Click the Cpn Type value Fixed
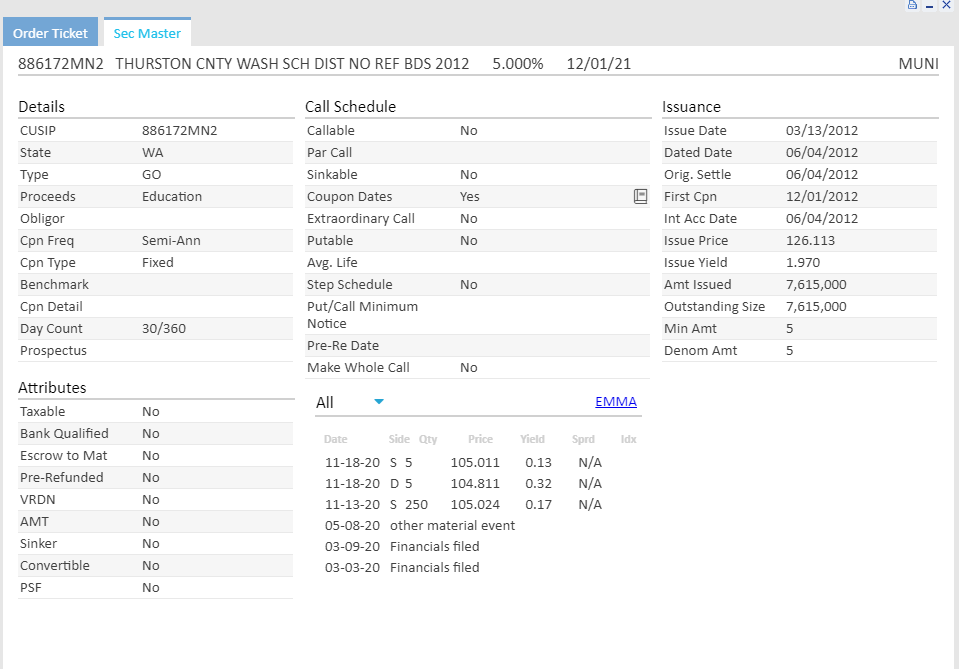Screen dimensions: 959x669 click(x=158, y=262)
